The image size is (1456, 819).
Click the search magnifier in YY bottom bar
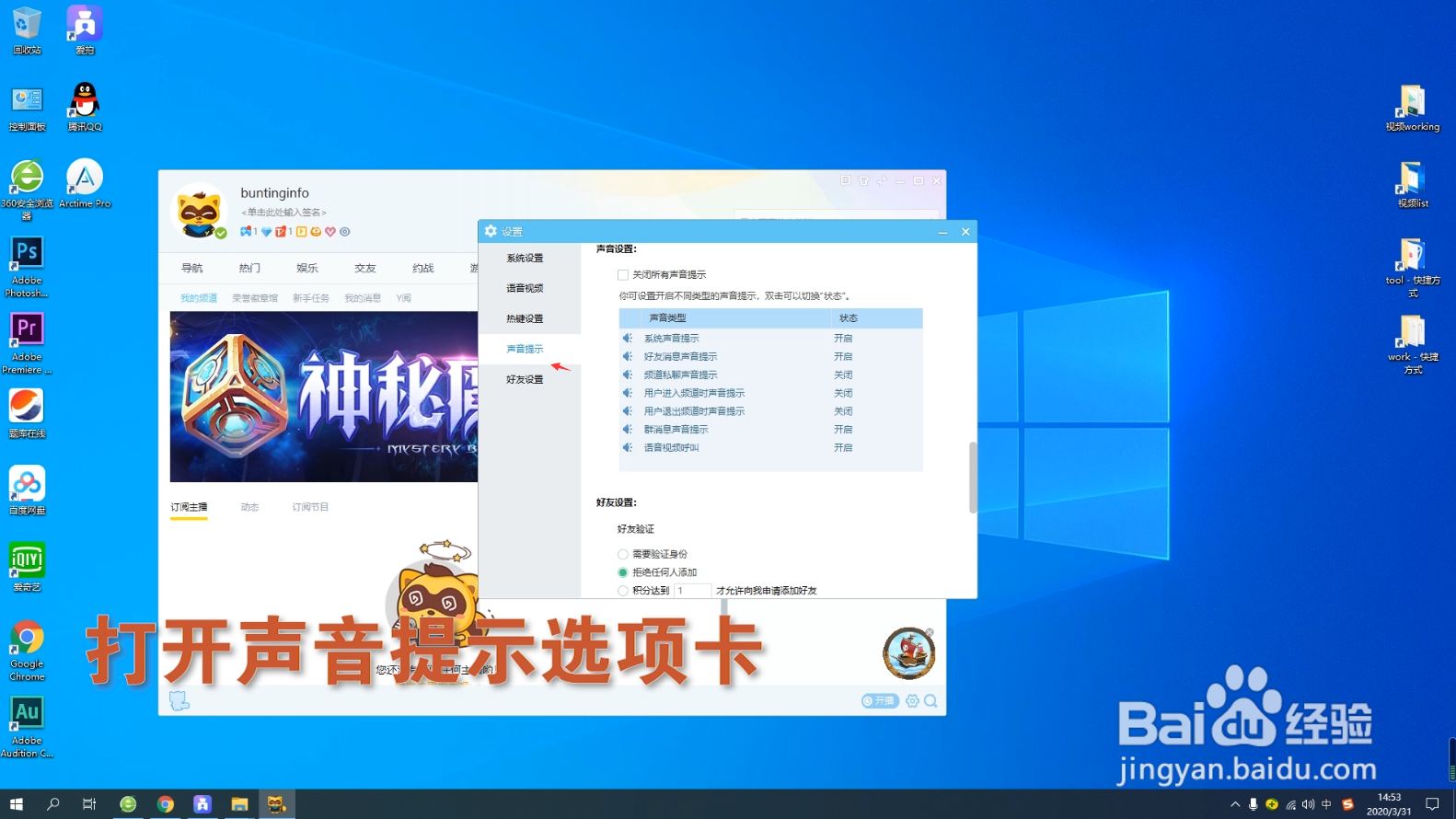point(930,701)
